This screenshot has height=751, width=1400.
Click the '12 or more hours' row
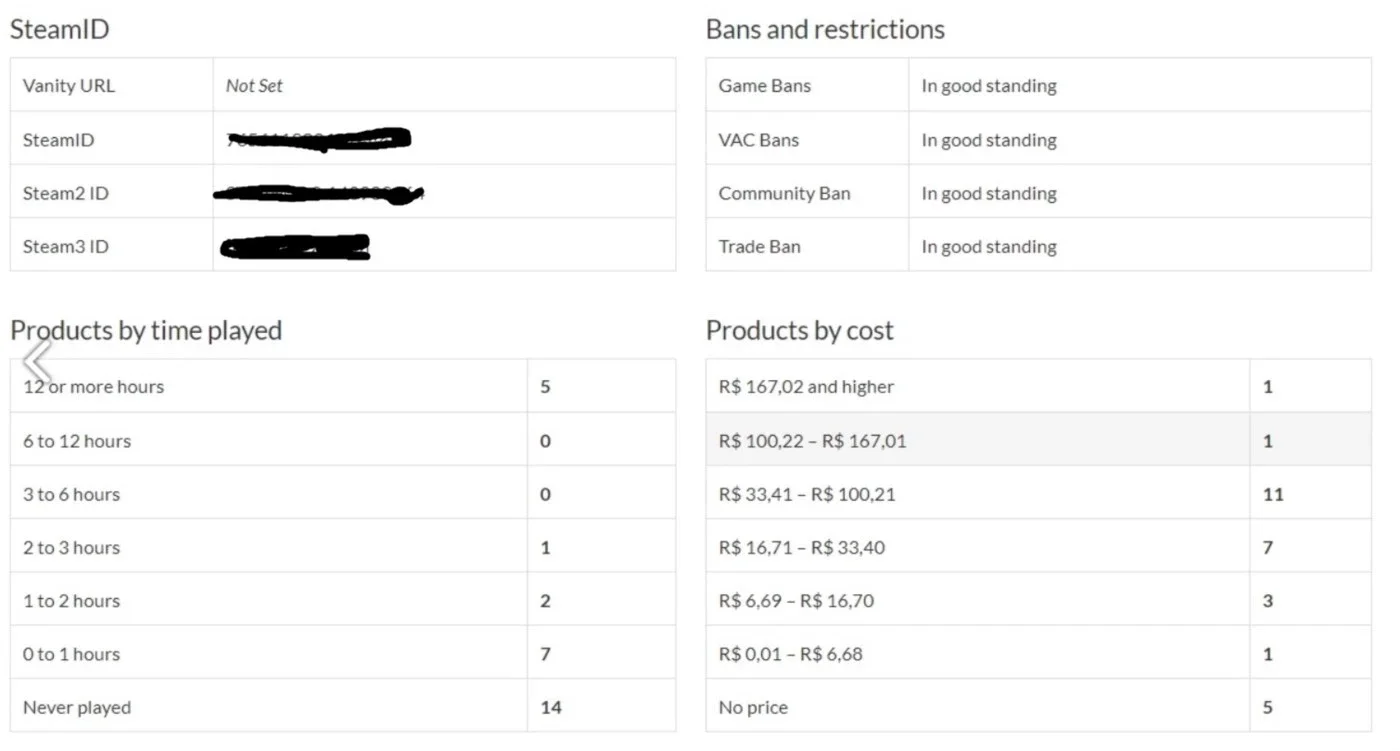coord(343,386)
